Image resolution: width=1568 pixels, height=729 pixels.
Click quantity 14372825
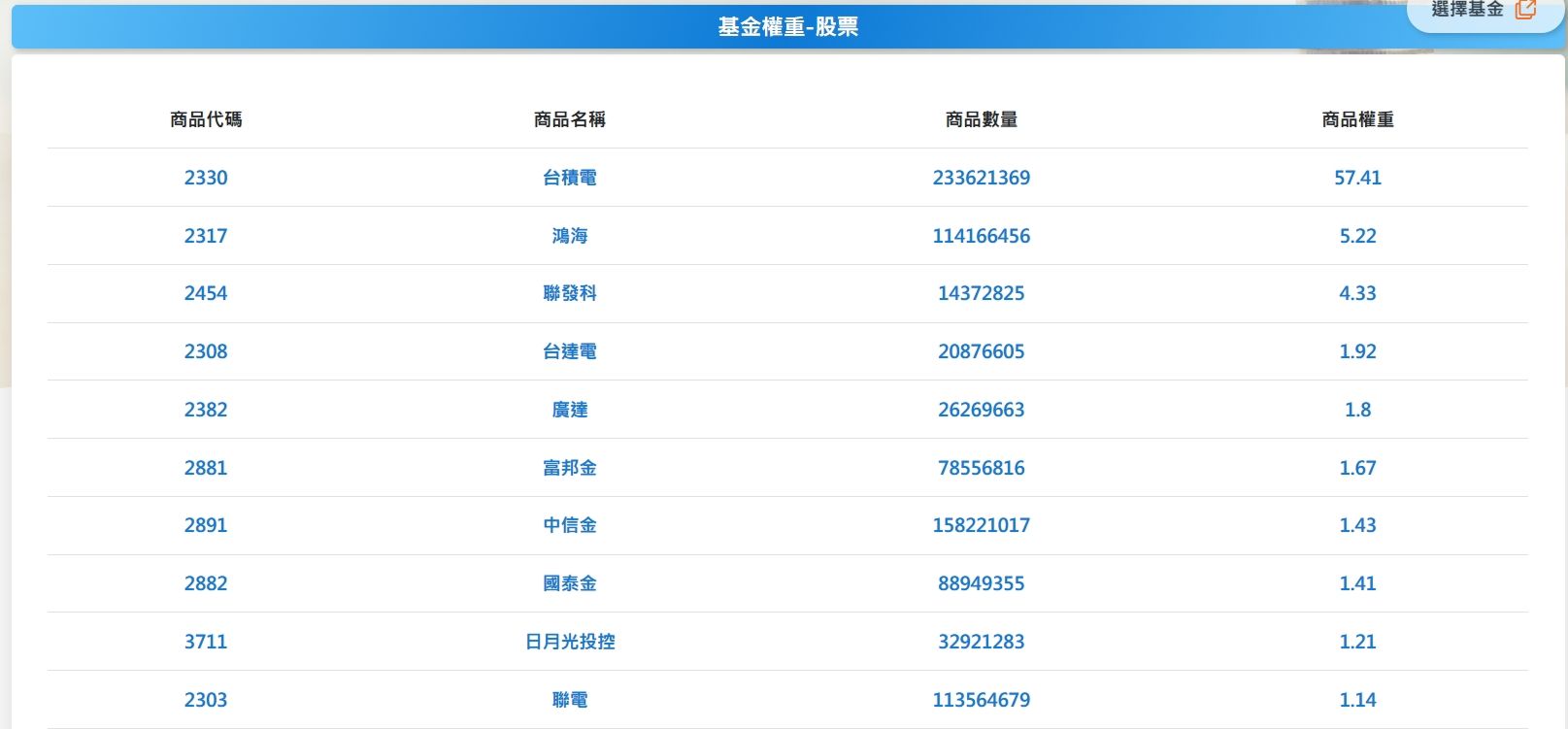pyautogui.click(x=982, y=293)
